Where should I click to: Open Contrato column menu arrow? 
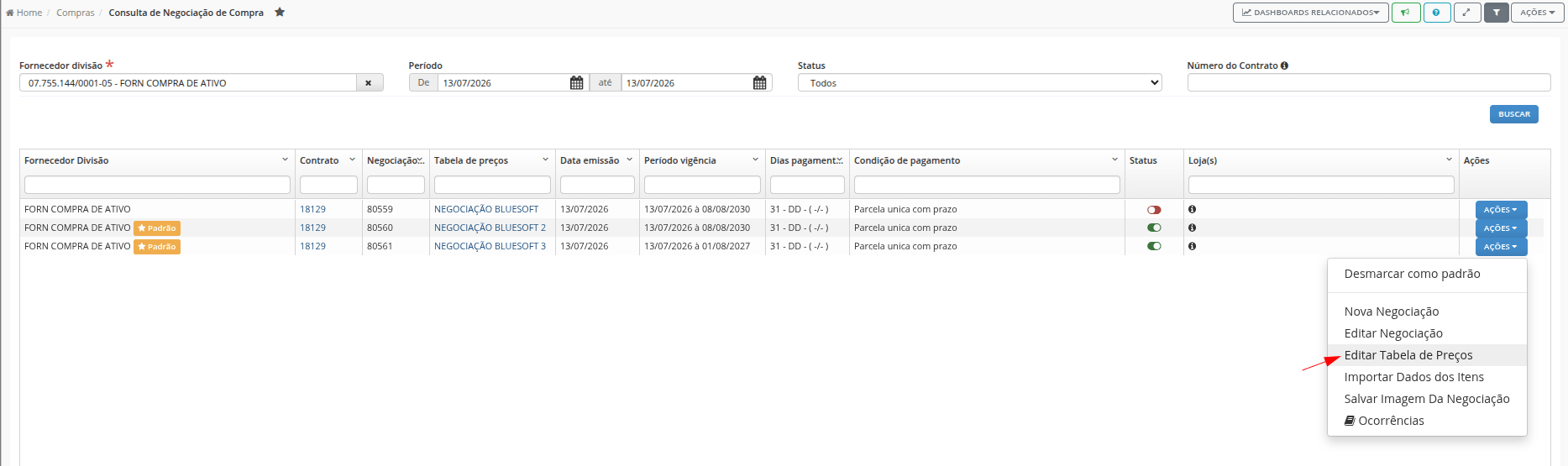tap(353, 160)
